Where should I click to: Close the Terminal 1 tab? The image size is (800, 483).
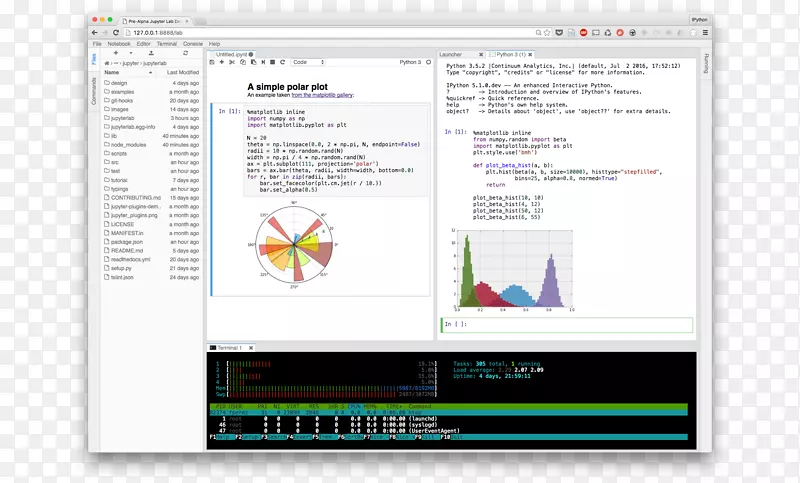pyautogui.click(x=251, y=348)
